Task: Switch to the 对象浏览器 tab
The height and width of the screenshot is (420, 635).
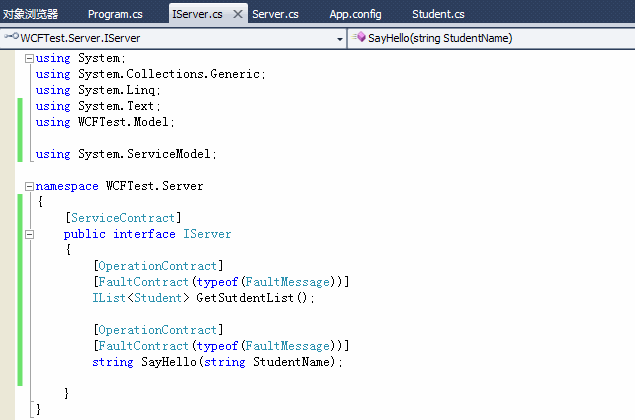Action: click(x=30, y=14)
